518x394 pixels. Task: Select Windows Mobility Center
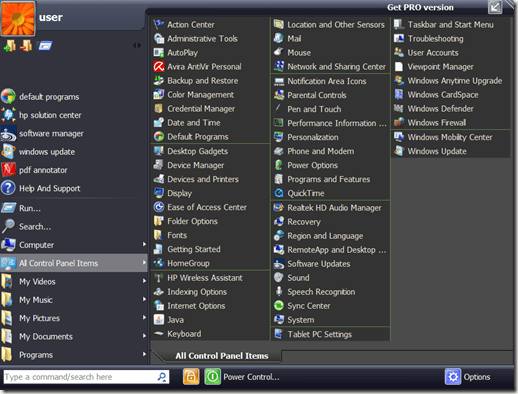click(x=451, y=137)
